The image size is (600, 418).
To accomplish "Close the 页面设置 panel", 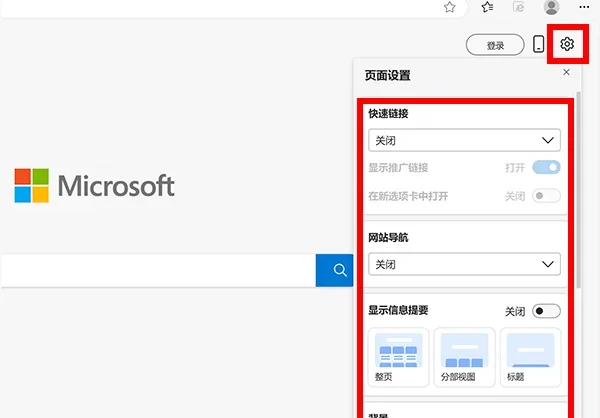I will (566, 72).
